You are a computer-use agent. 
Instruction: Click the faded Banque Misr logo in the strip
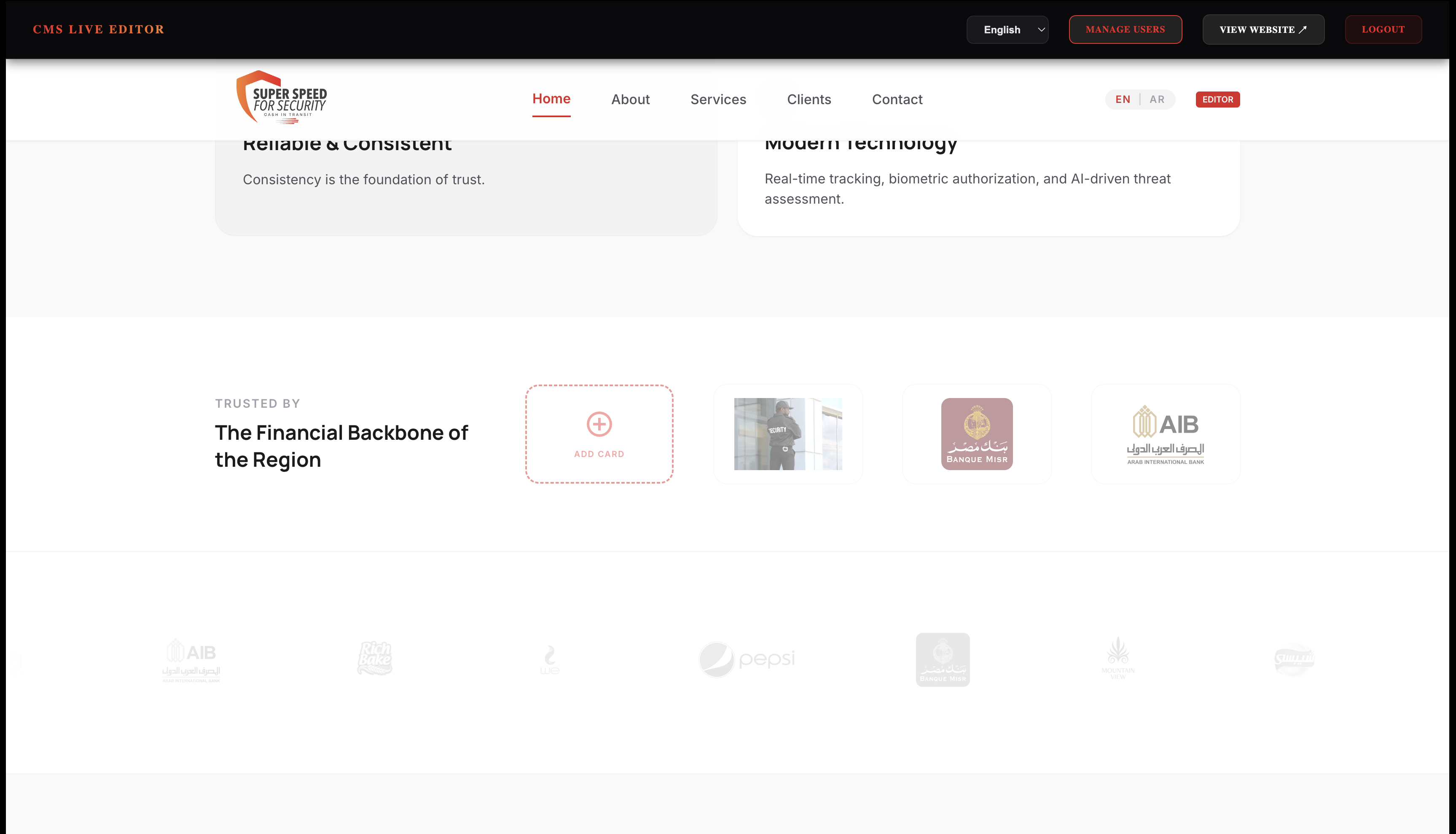click(x=943, y=659)
